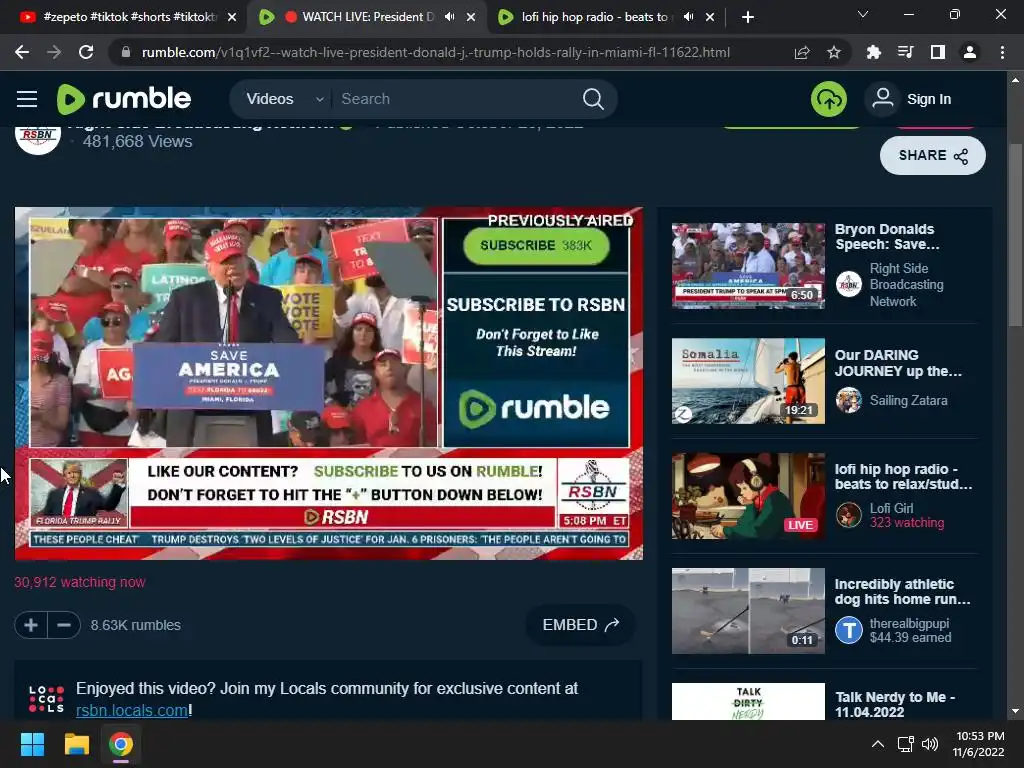Viewport: 1024px width, 768px height.
Task: Click Sign In
Action: (x=929, y=99)
